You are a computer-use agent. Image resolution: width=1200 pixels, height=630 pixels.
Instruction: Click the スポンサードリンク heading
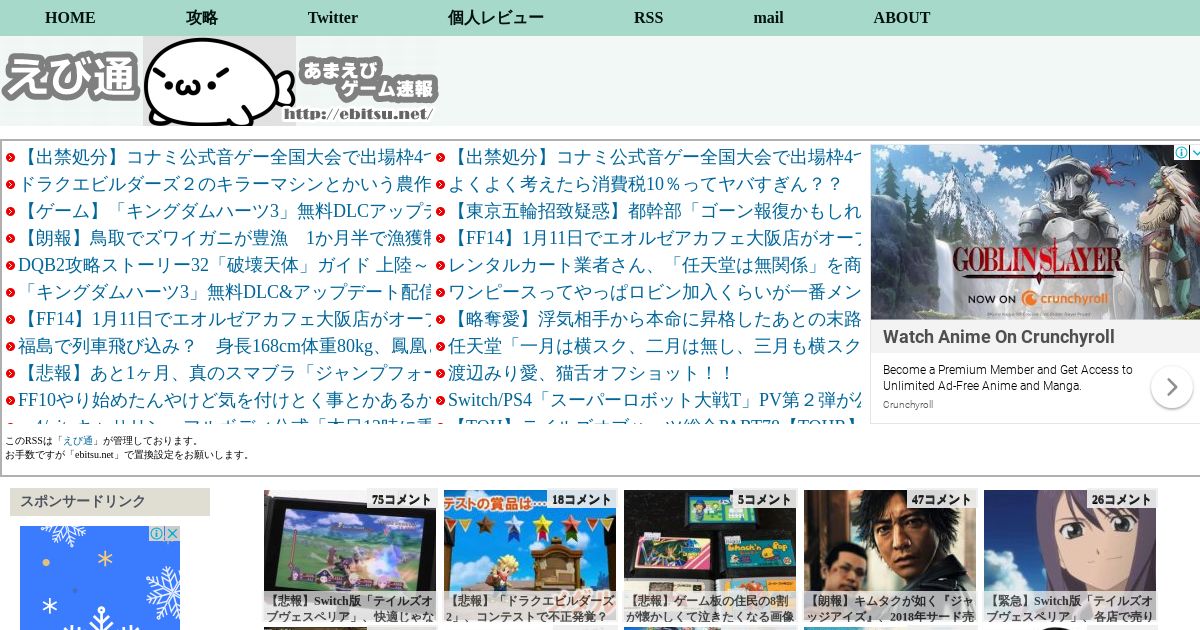(x=110, y=502)
